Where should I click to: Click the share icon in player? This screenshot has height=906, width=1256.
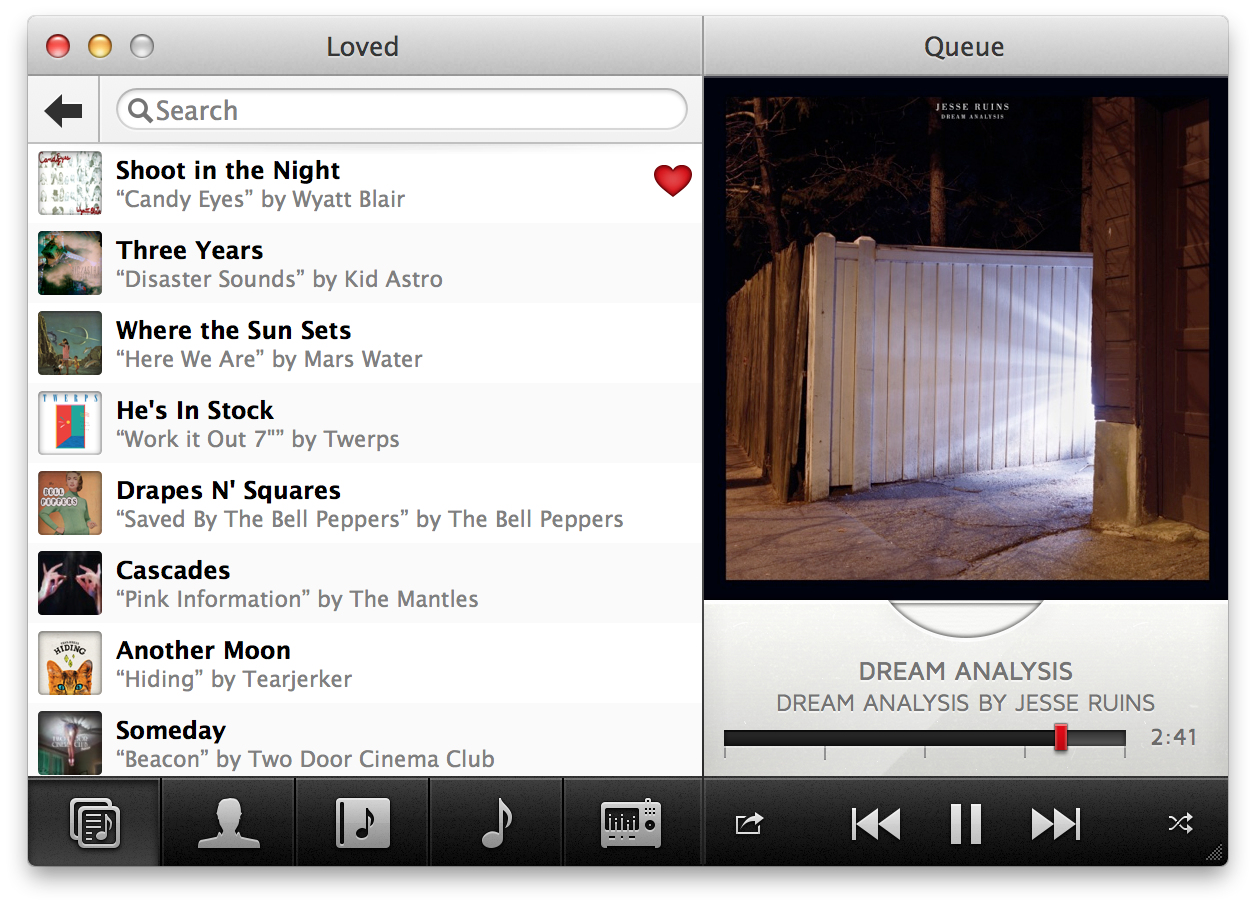[x=749, y=824]
